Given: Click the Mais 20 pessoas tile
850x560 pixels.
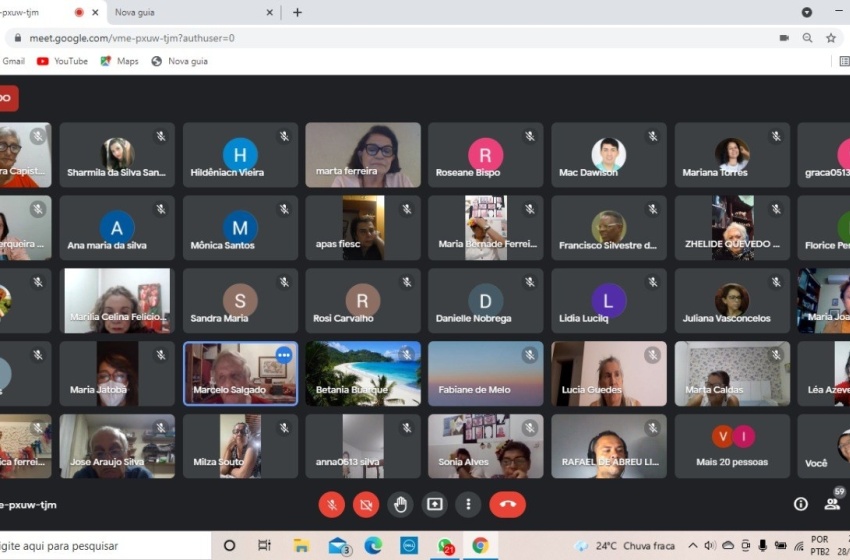Looking at the screenshot, I should pyautogui.click(x=732, y=446).
